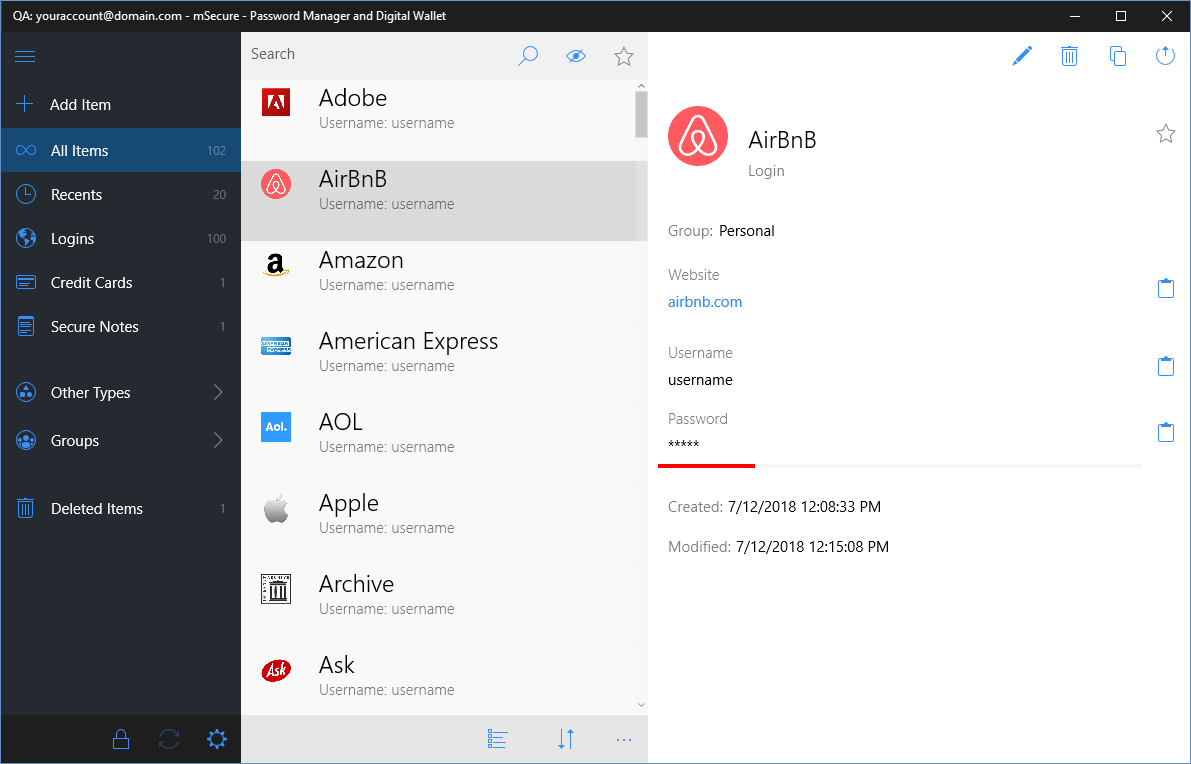Click the Logins globe icon
This screenshot has height=764, width=1191.
pyautogui.click(x=26, y=238)
